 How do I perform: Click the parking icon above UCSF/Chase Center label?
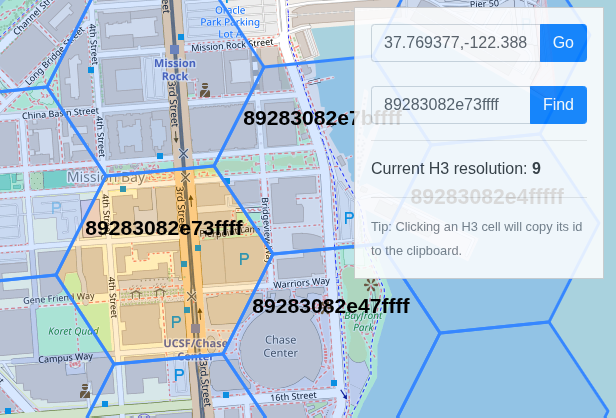pos(176,321)
